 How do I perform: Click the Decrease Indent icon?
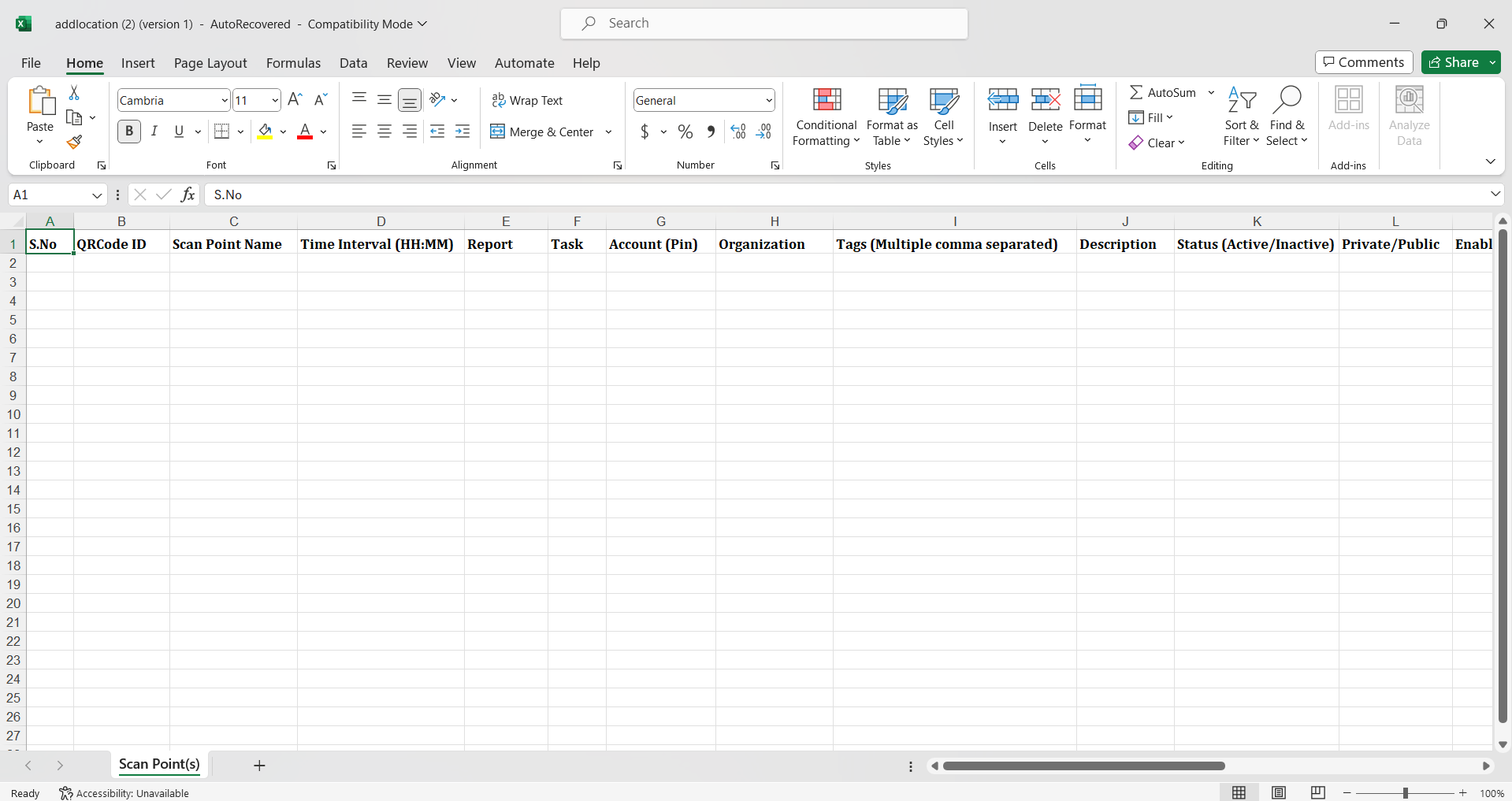pyautogui.click(x=438, y=132)
